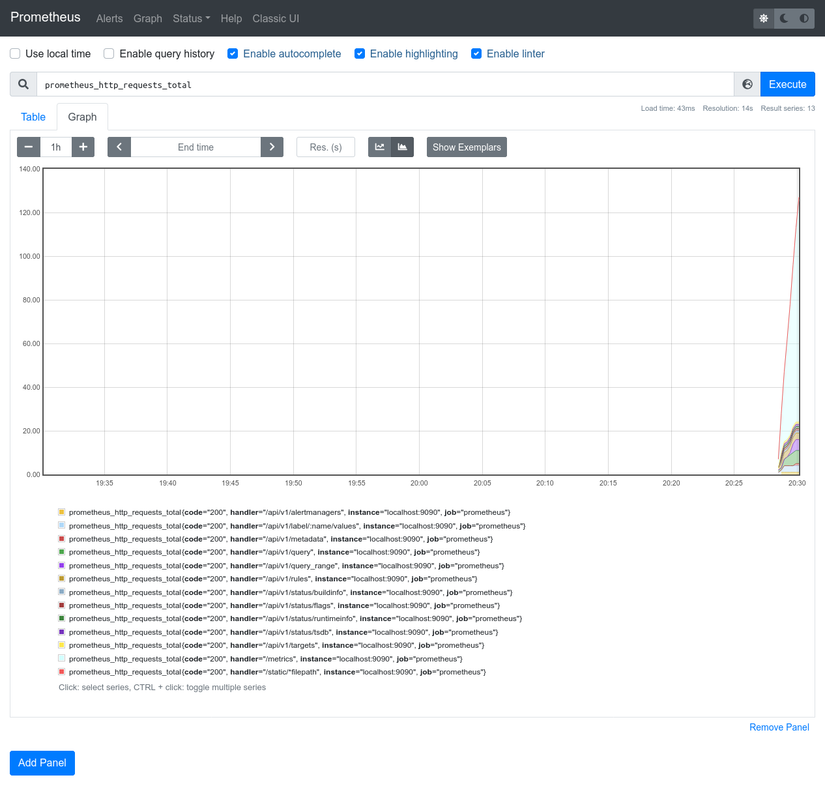This screenshot has width=825, height=786.
Task: Switch to the Table tab
Action: tap(33, 117)
